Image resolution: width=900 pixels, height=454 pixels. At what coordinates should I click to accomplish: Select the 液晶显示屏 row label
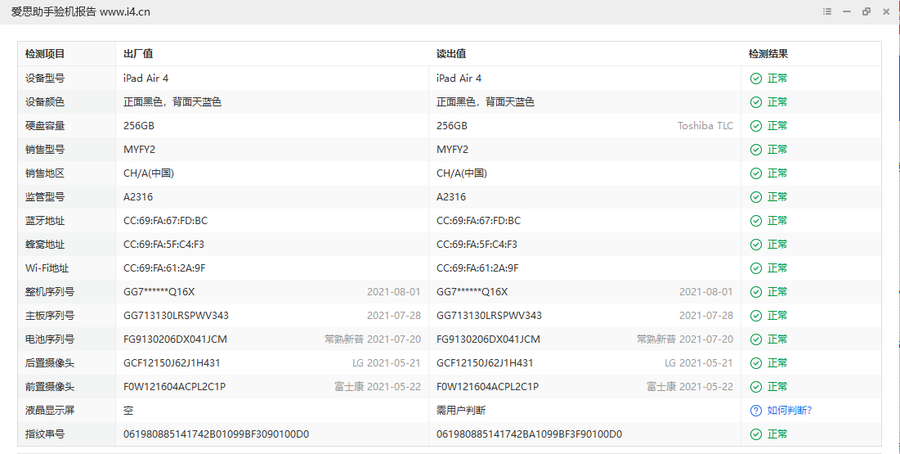point(49,410)
